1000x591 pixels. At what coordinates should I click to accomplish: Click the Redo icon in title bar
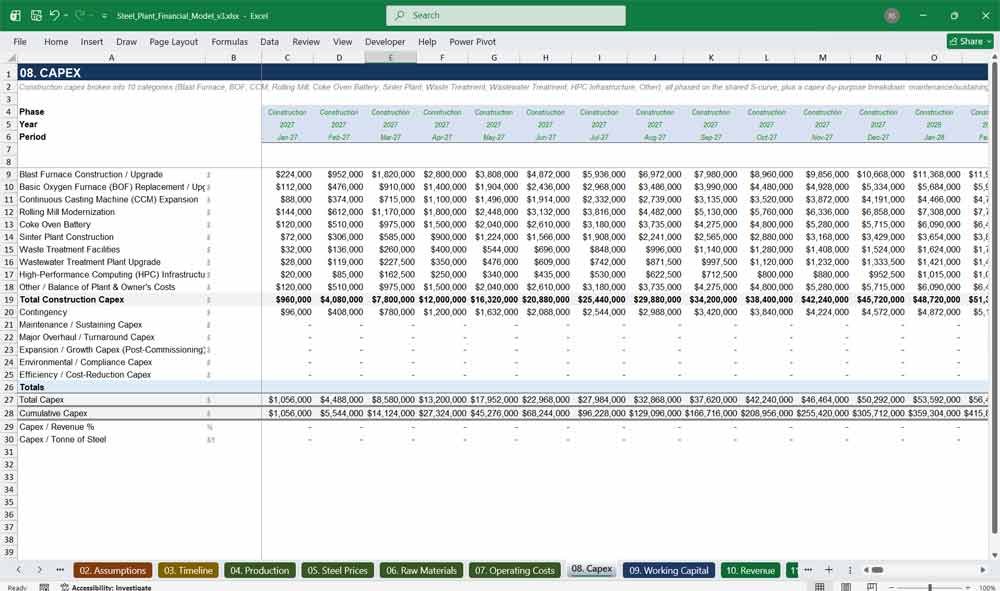pos(80,15)
